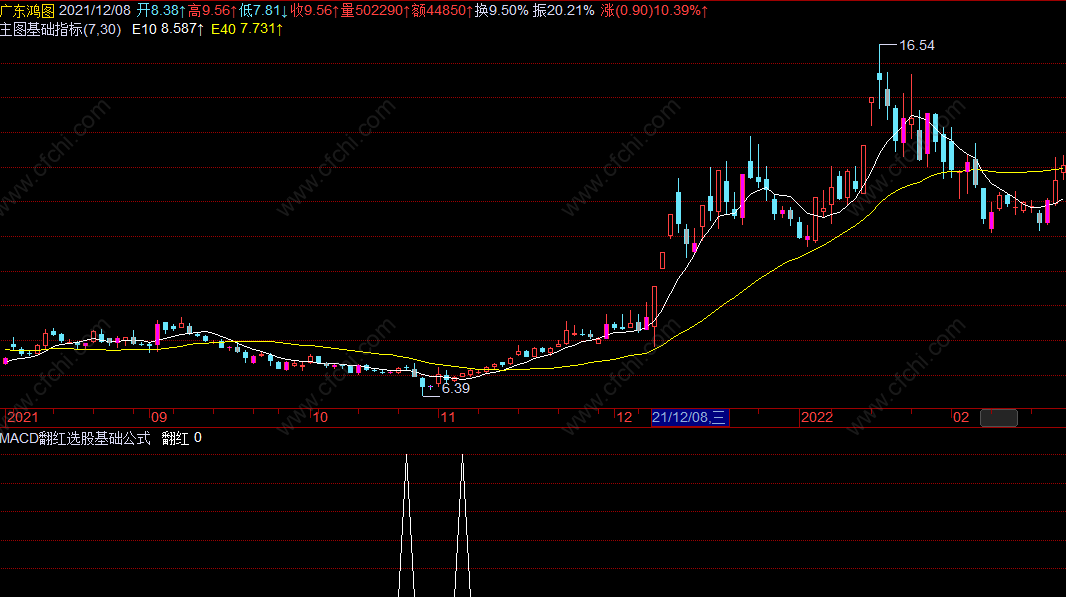Select the date 2021/12/08 in header

94,10
